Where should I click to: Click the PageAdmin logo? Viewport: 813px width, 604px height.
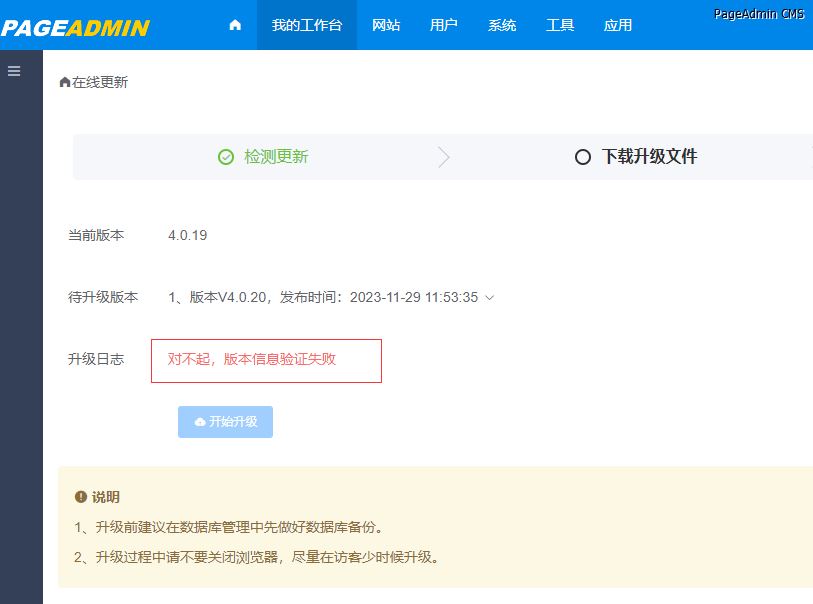coord(75,28)
